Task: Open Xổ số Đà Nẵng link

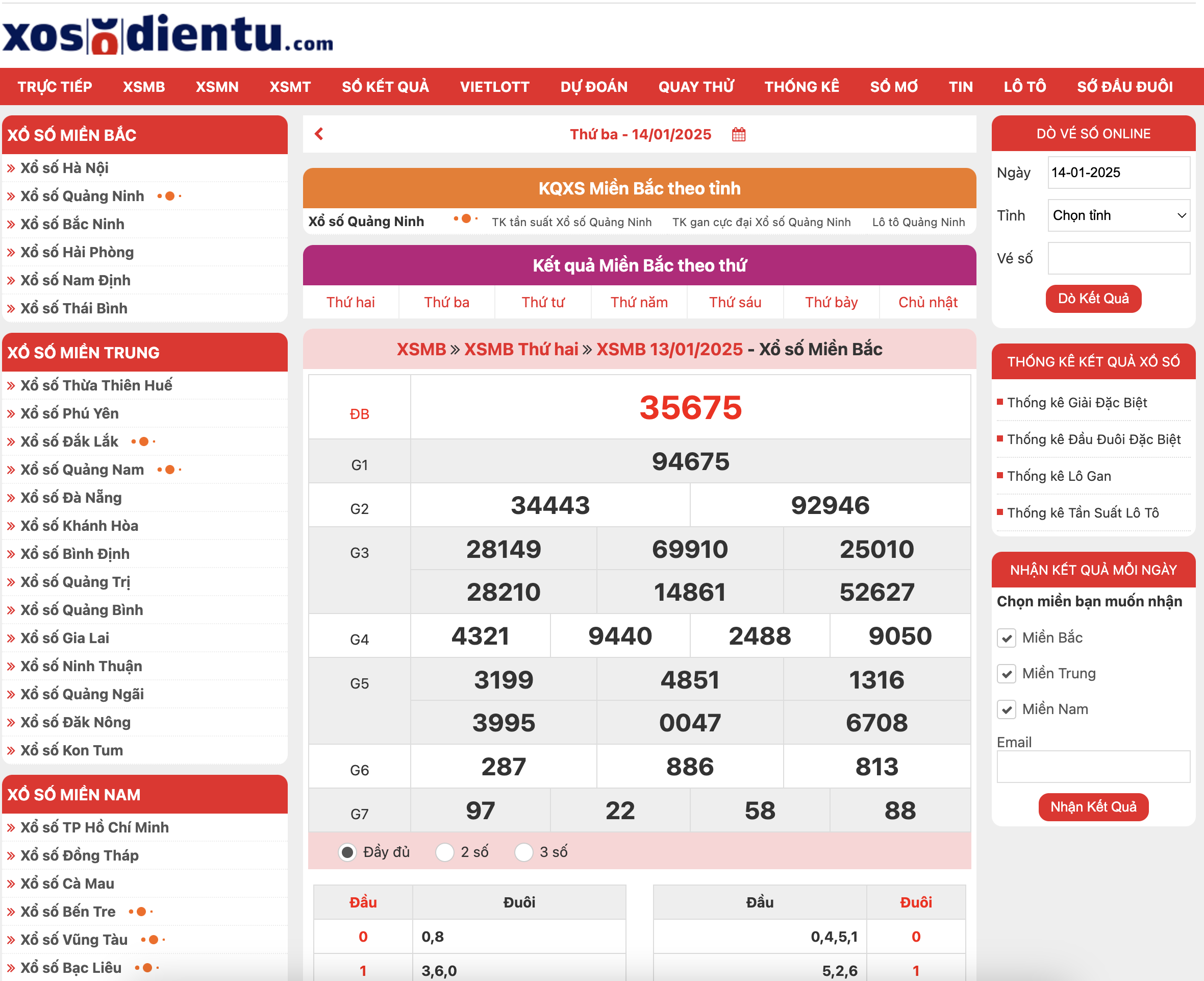Action: click(x=71, y=498)
